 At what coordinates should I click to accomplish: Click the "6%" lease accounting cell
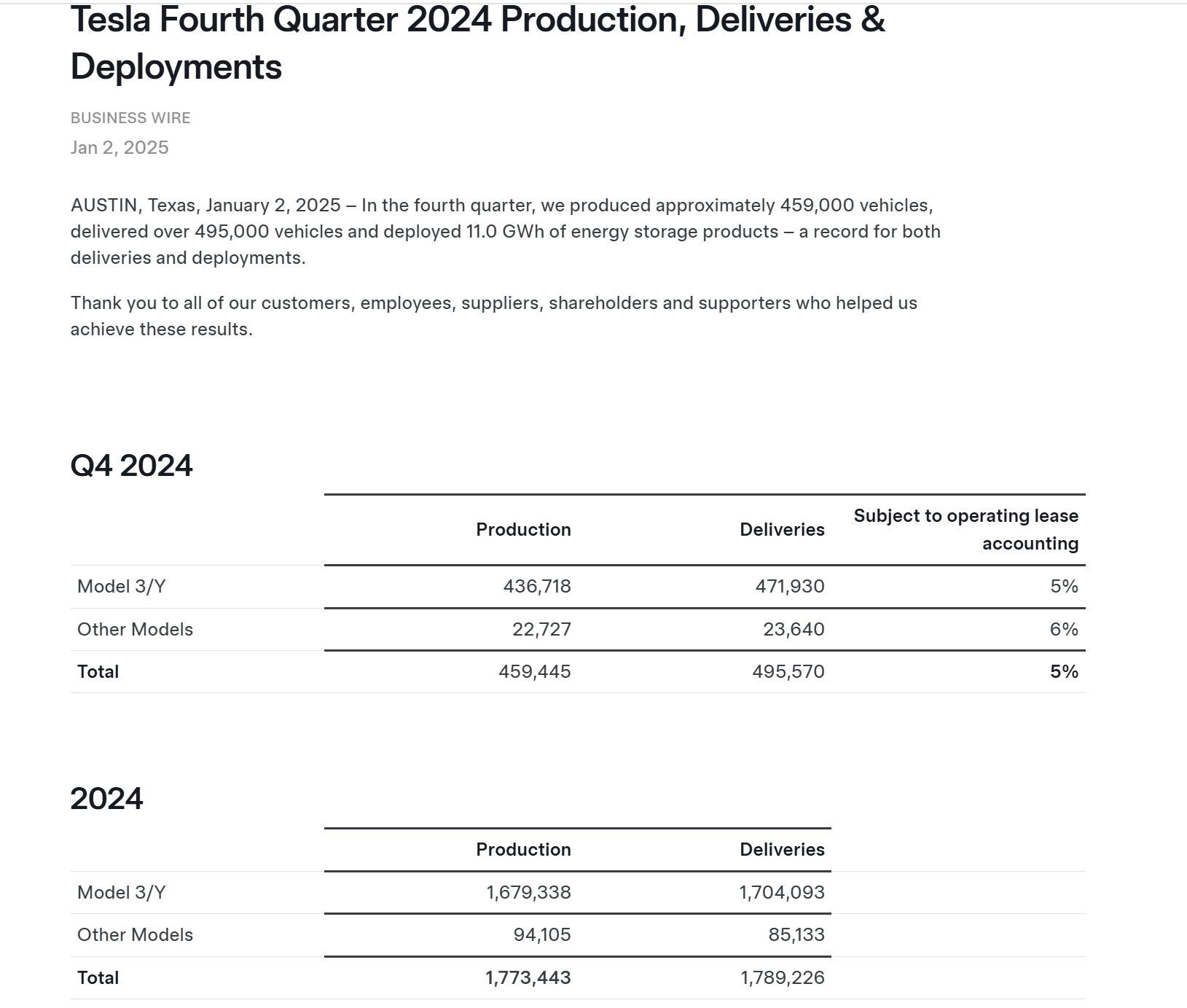(1064, 630)
